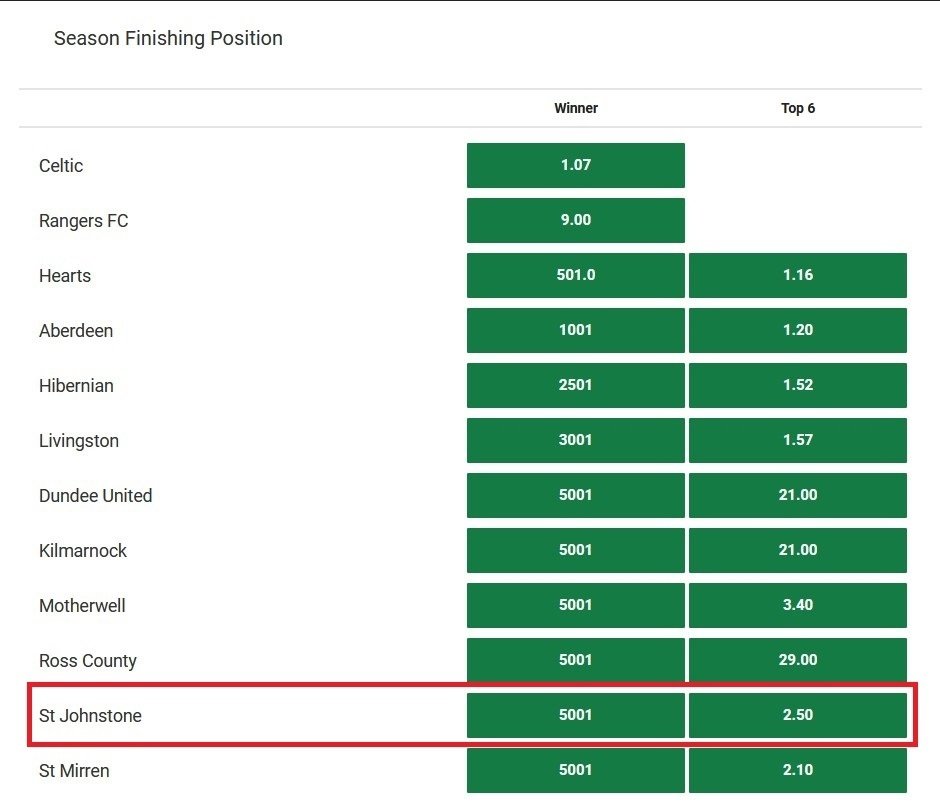Viewport: 940px width, 812px height.
Task: Click Hibernian Top 6 odds 1.52
Action: 797,385
